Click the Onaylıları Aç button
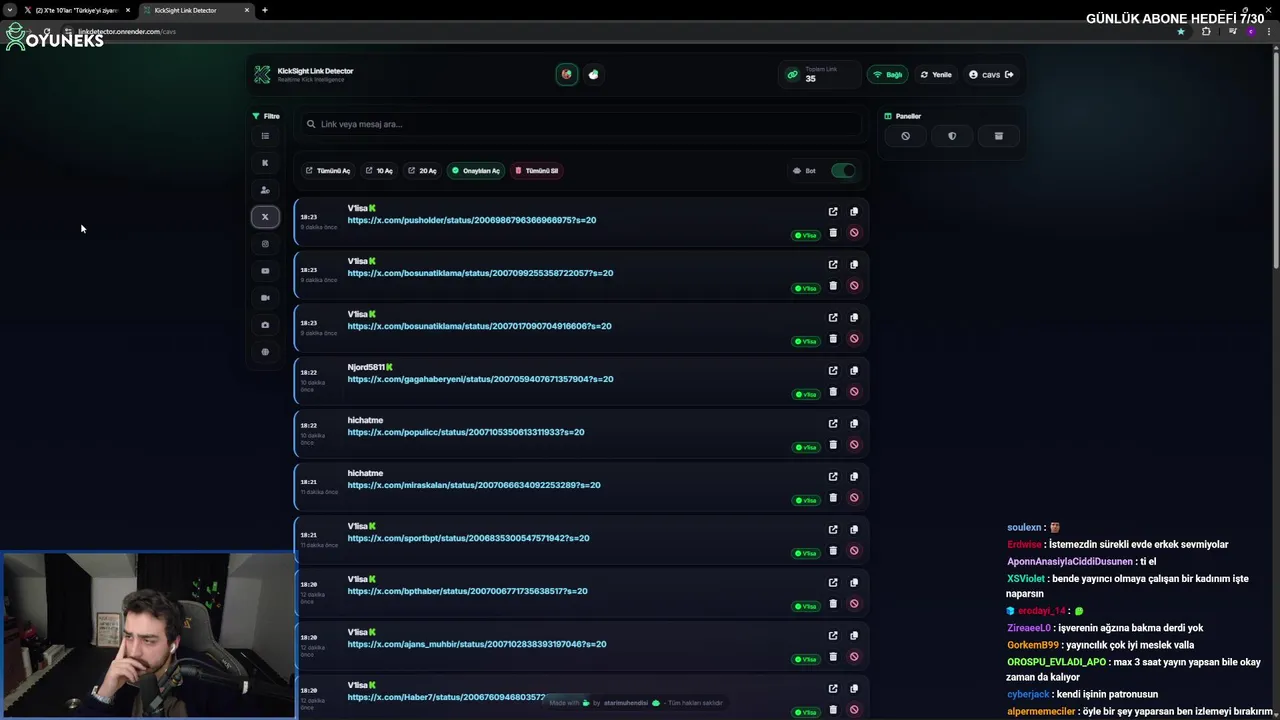Image resolution: width=1280 pixels, height=720 pixels. click(476, 171)
